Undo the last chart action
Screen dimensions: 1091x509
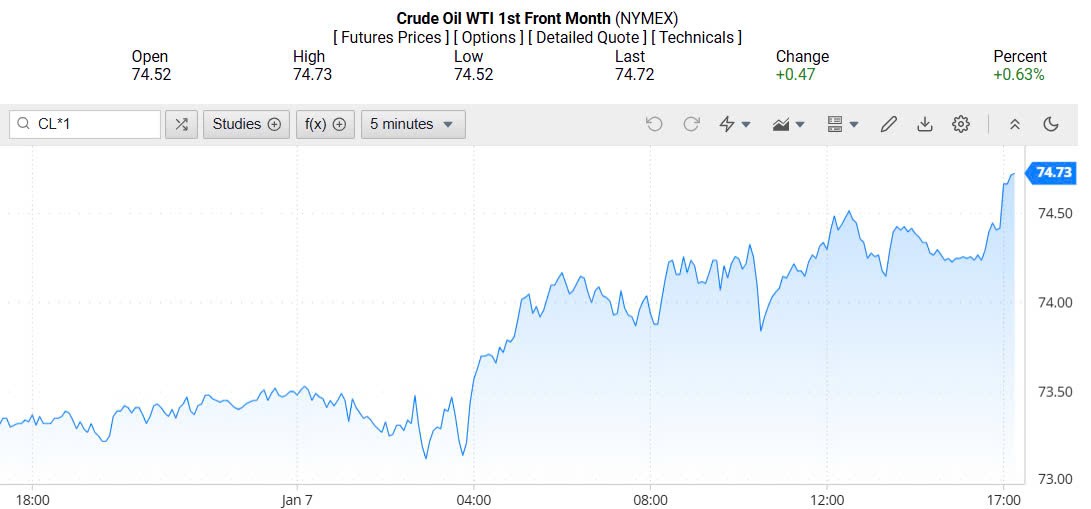click(654, 124)
